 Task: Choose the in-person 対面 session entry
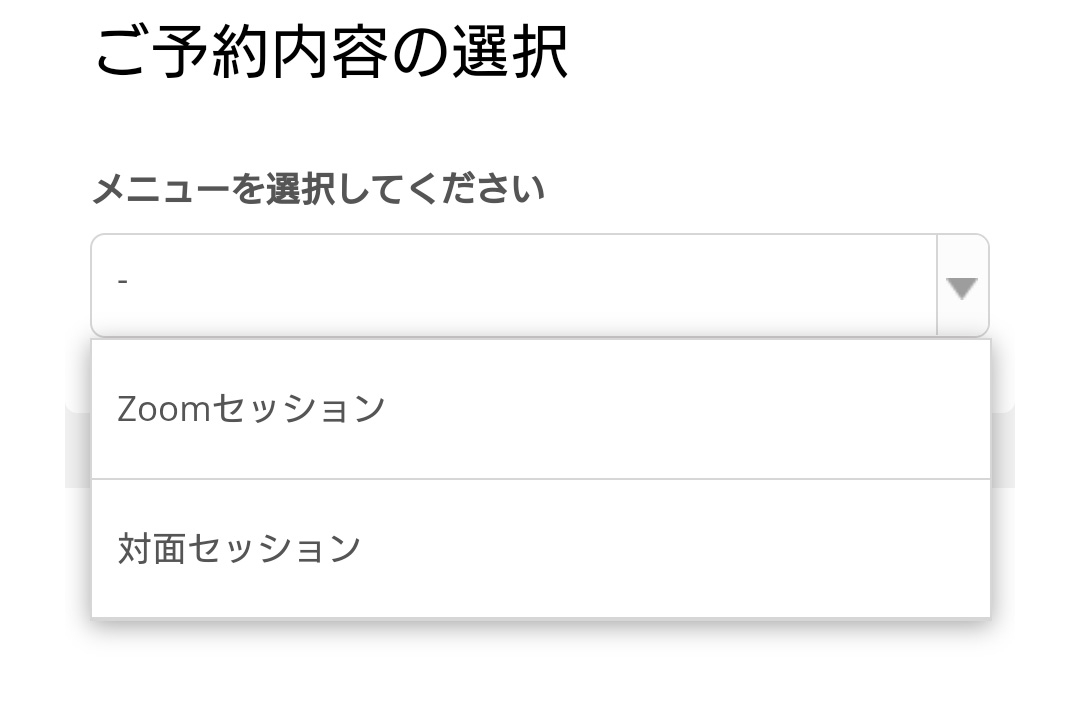pyautogui.click(x=240, y=549)
